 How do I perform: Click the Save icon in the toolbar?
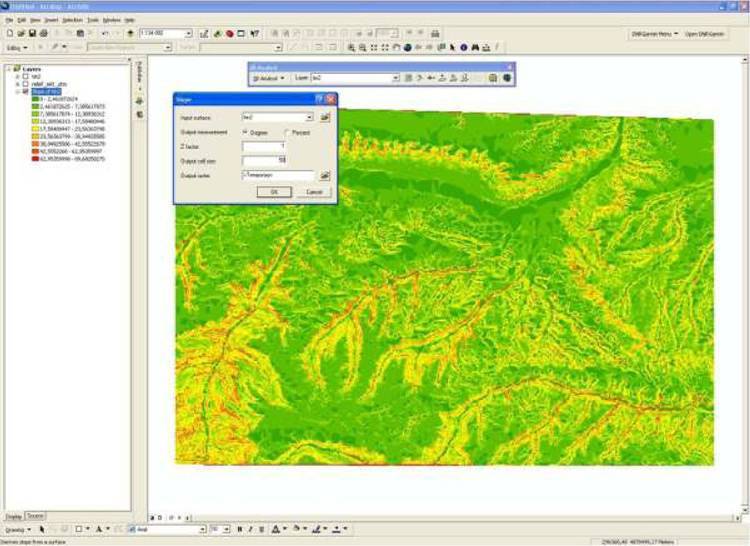33,33
